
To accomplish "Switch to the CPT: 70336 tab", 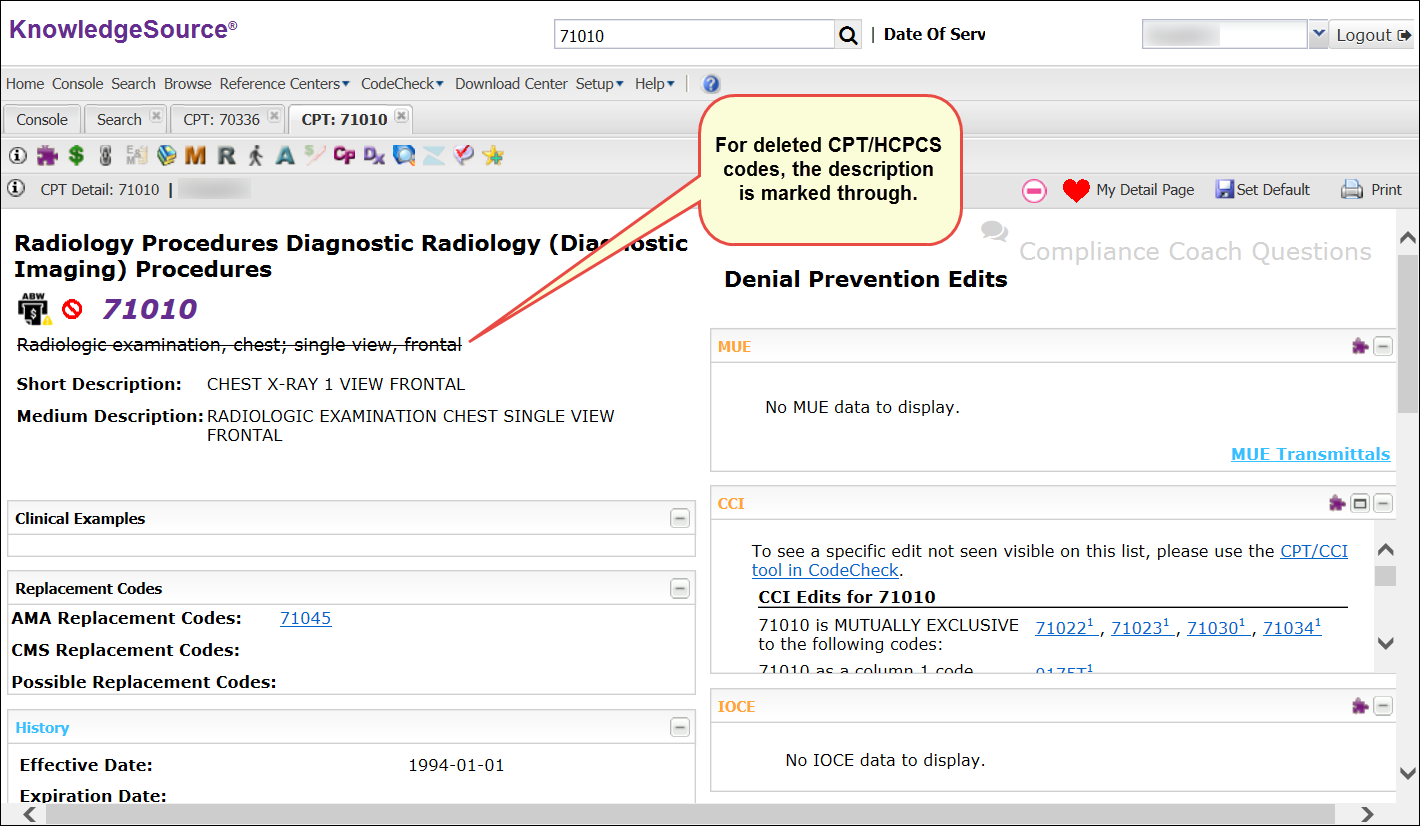I will click(221, 119).
